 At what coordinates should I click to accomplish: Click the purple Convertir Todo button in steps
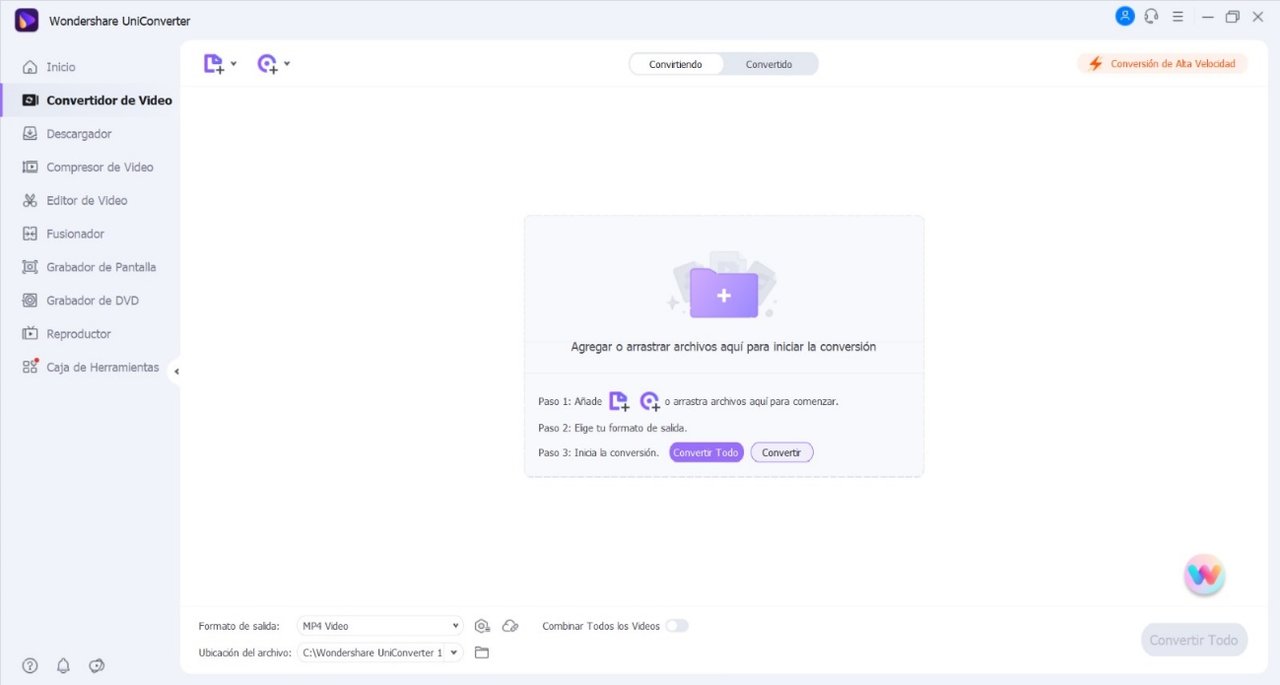click(x=706, y=453)
